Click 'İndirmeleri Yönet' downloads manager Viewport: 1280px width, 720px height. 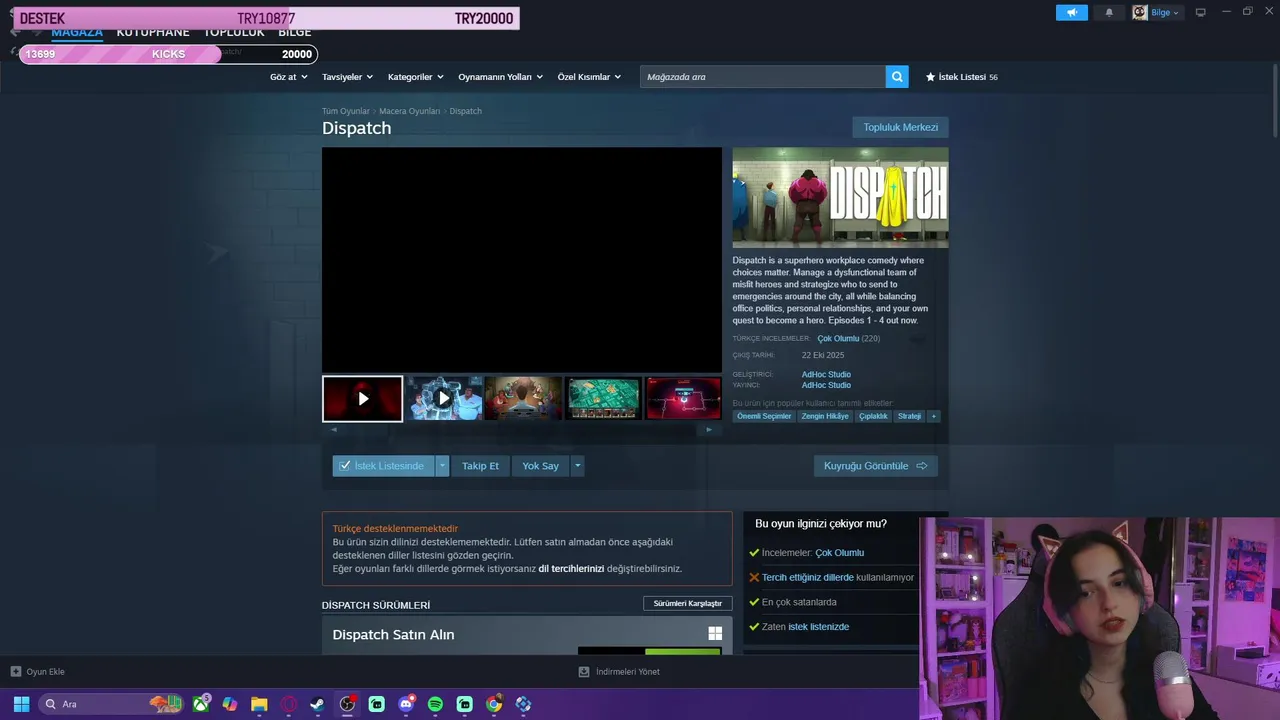click(x=619, y=672)
